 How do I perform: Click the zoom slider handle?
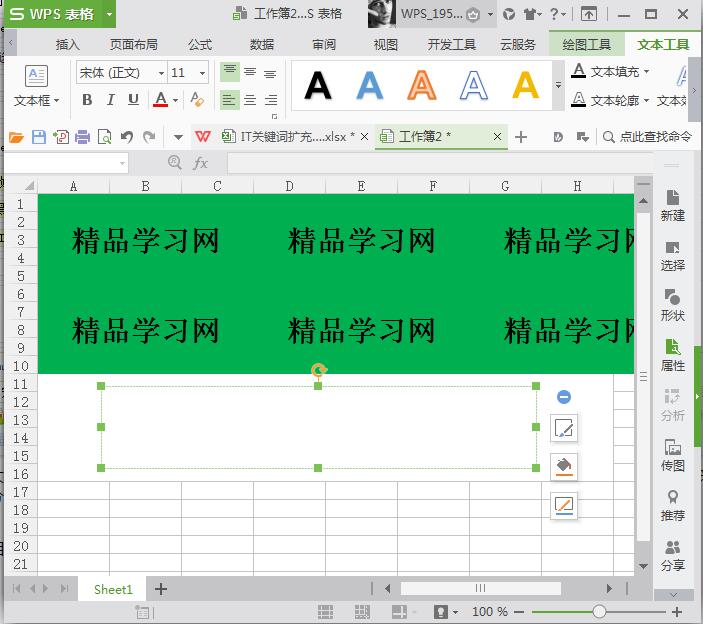tap(599, 611)
